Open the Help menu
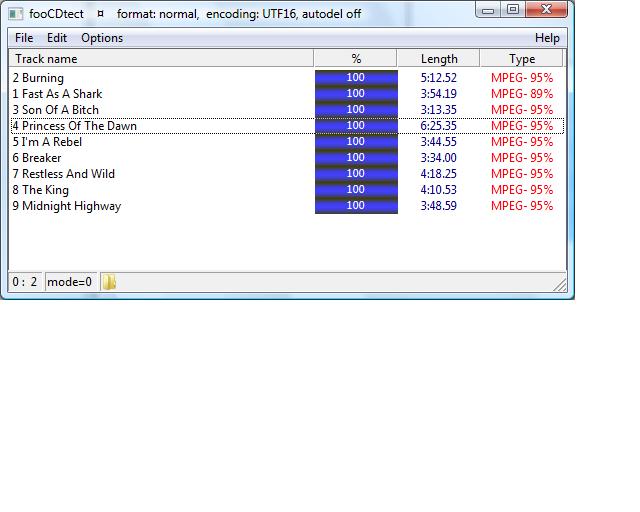640x512 pixels. click(x=547, y=38)
